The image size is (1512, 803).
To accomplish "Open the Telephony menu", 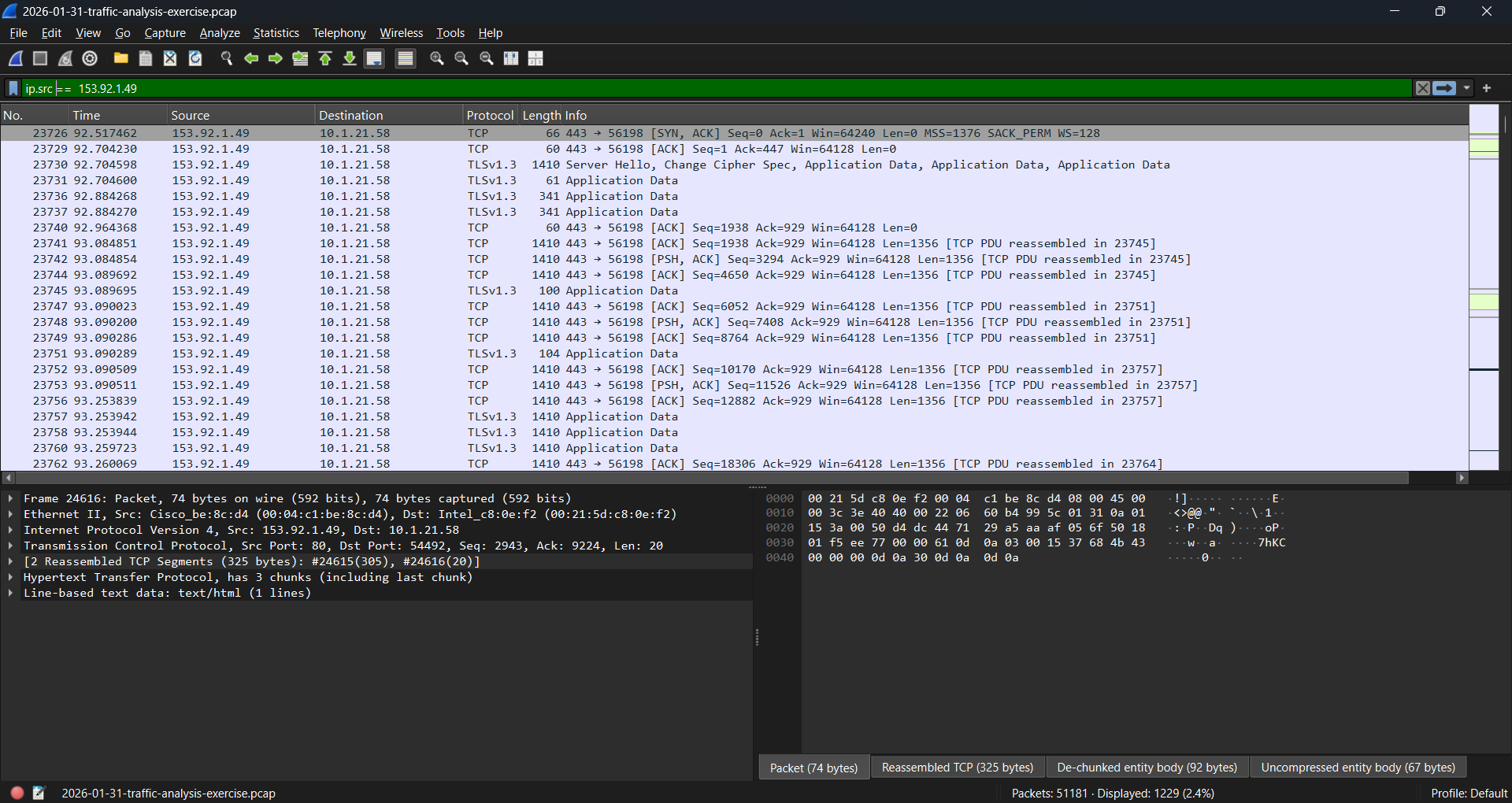I will click(x=339, y=33).
